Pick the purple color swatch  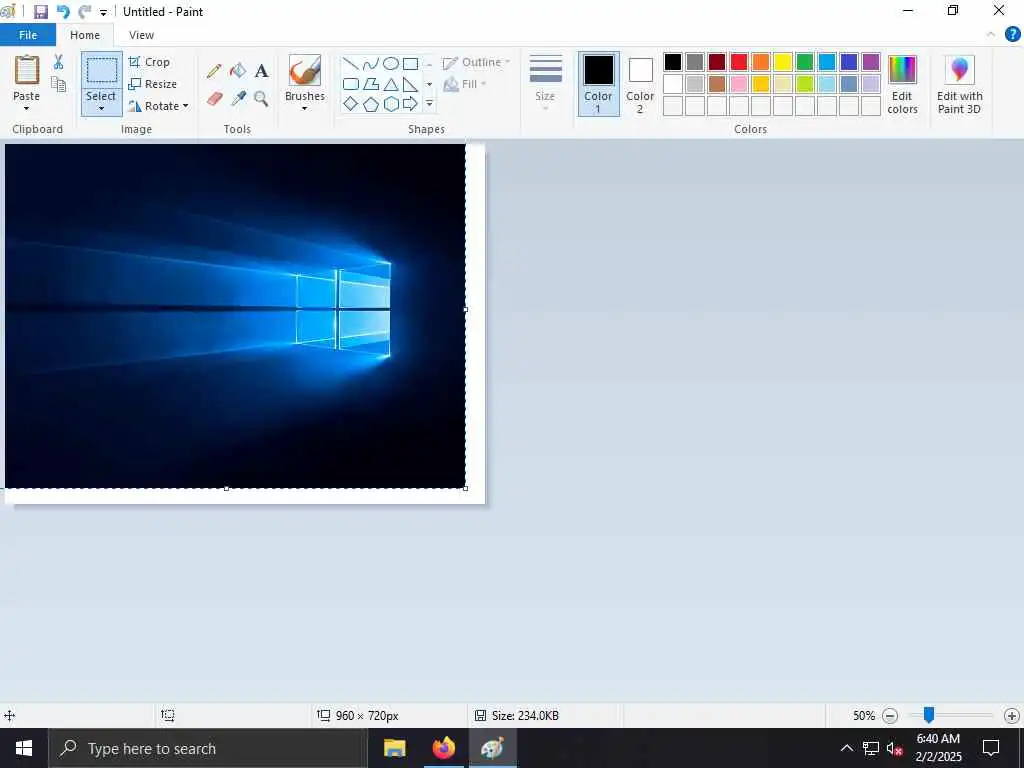(x=871, y=62)
